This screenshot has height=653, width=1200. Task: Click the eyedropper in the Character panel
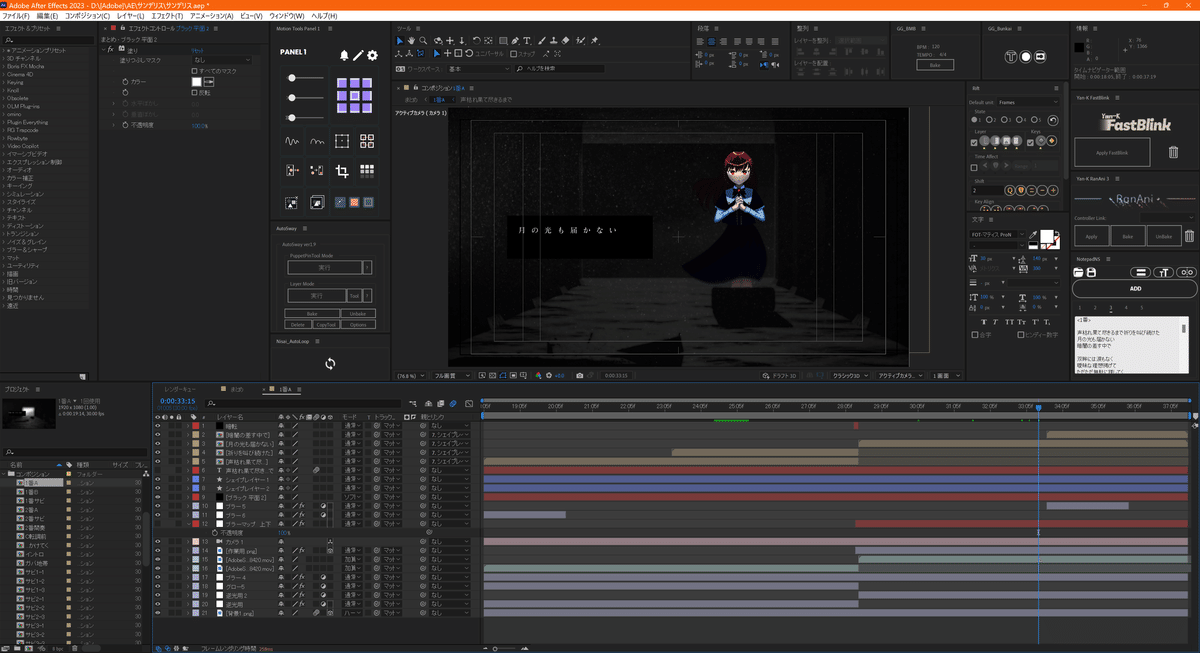[1032, 235]
